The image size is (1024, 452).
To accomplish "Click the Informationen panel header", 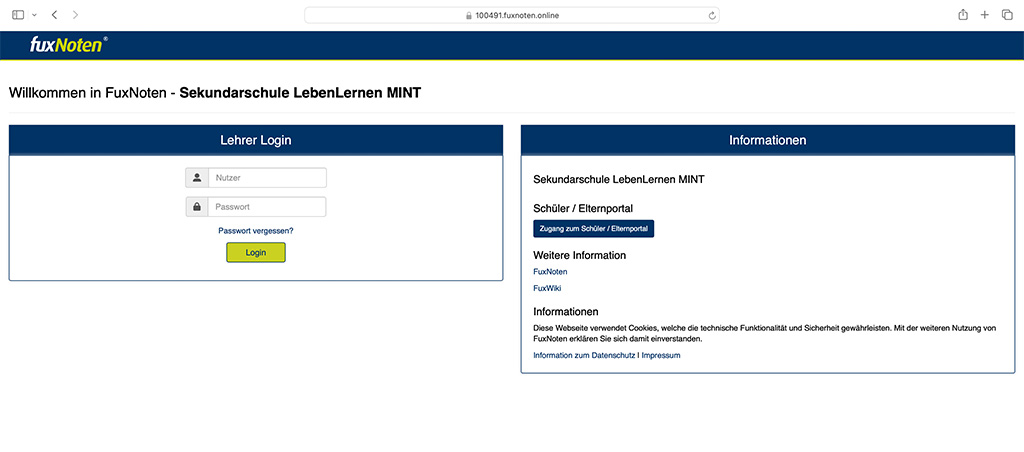I will tap(768, 140).
